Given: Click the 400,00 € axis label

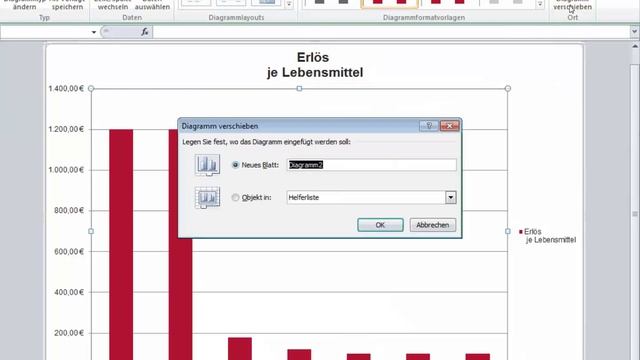Looking at the screenshot, I should [69, 292].
